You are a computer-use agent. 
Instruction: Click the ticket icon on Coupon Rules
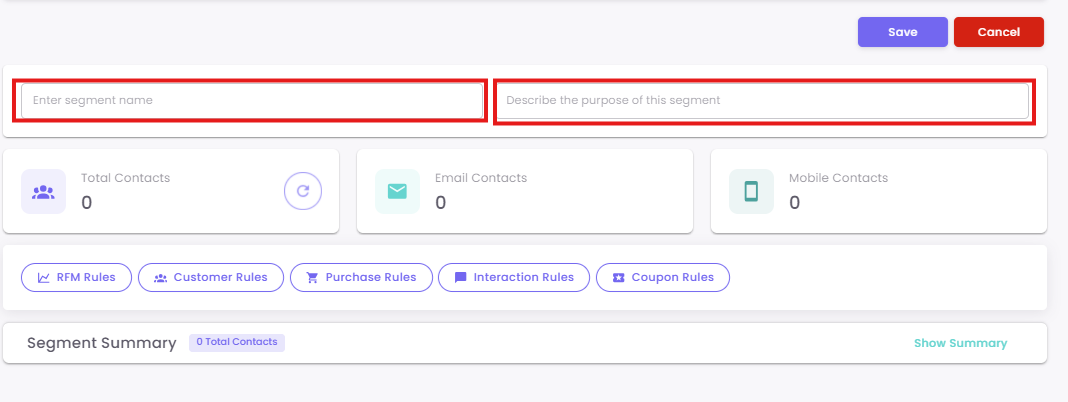click(x=618, y=277)
